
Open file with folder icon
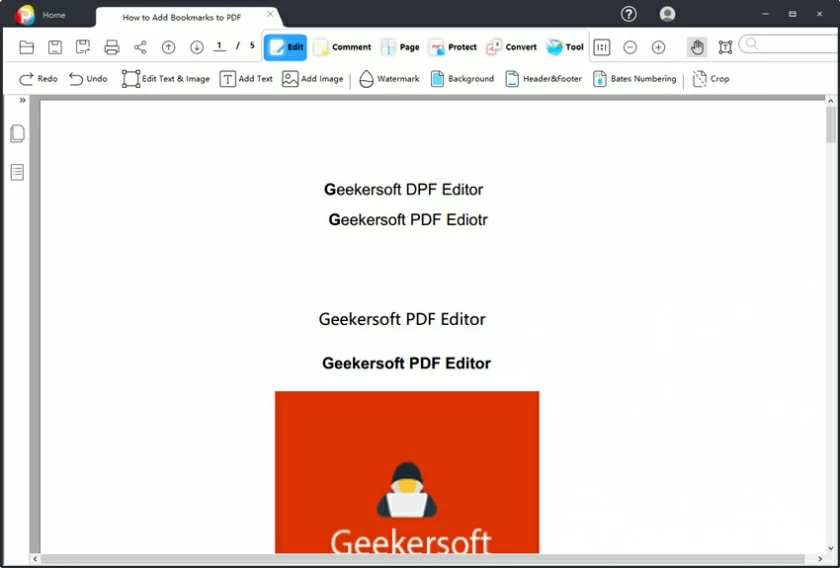[x=26, y=47]
